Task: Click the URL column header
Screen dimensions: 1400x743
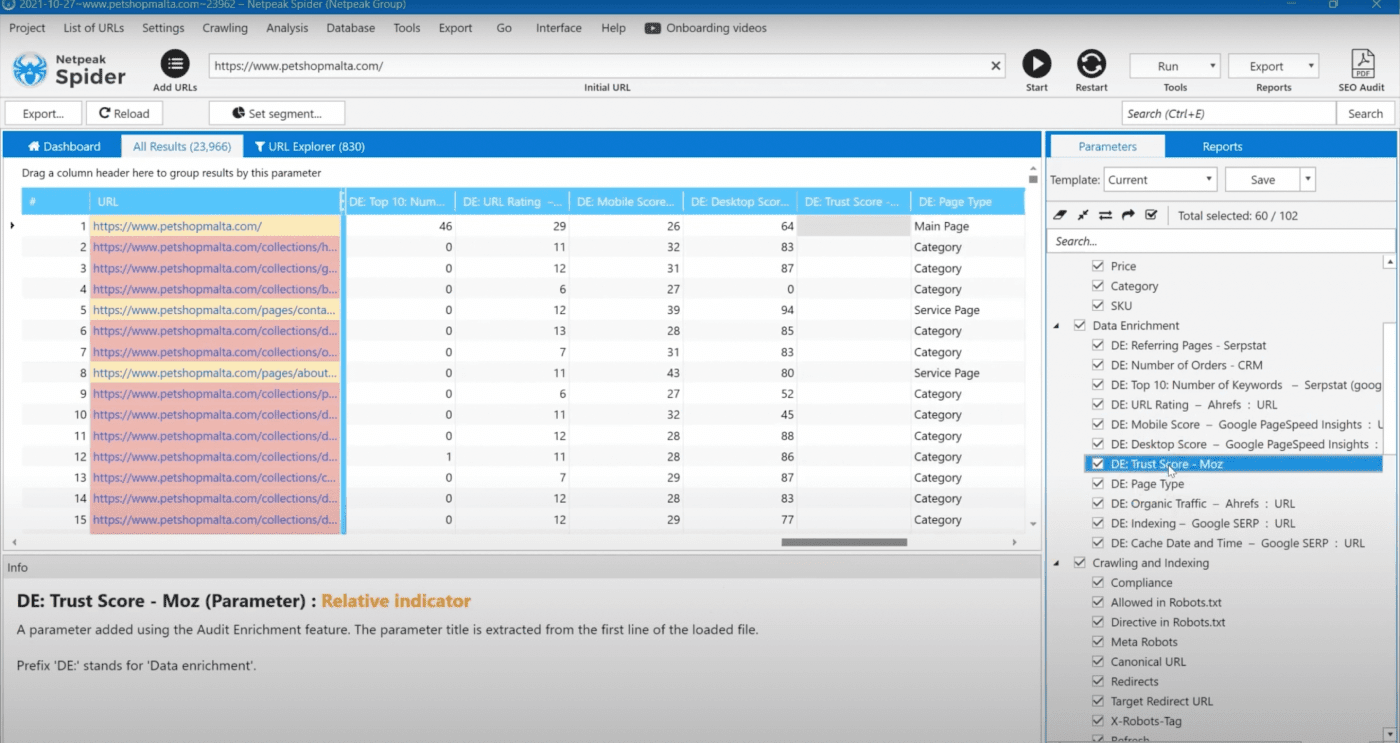Action: [x=215, y=201]
